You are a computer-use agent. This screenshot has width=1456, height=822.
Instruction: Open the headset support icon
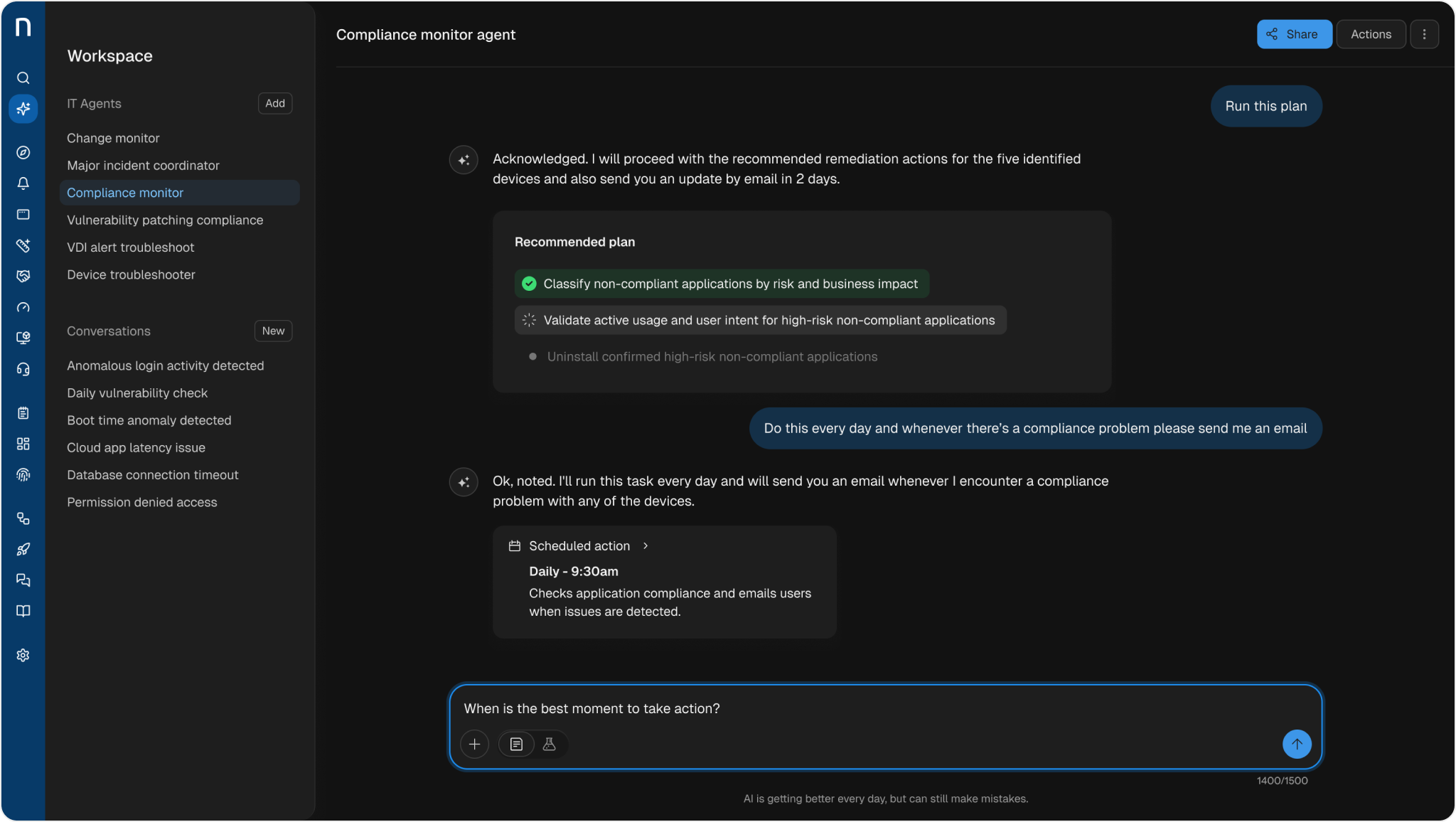23,370
